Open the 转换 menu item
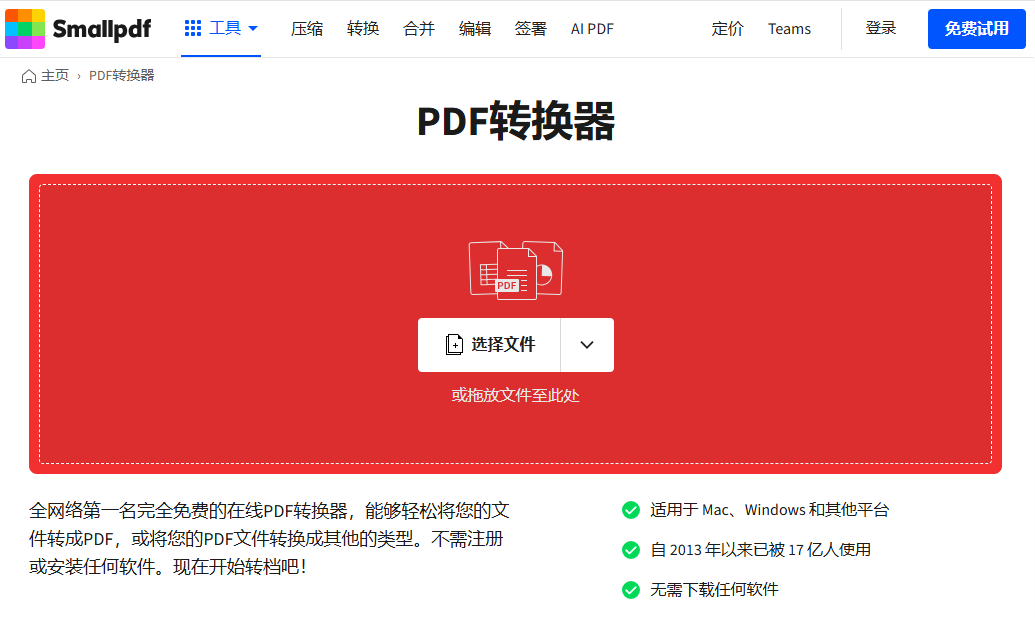 (x=363, y=29)
